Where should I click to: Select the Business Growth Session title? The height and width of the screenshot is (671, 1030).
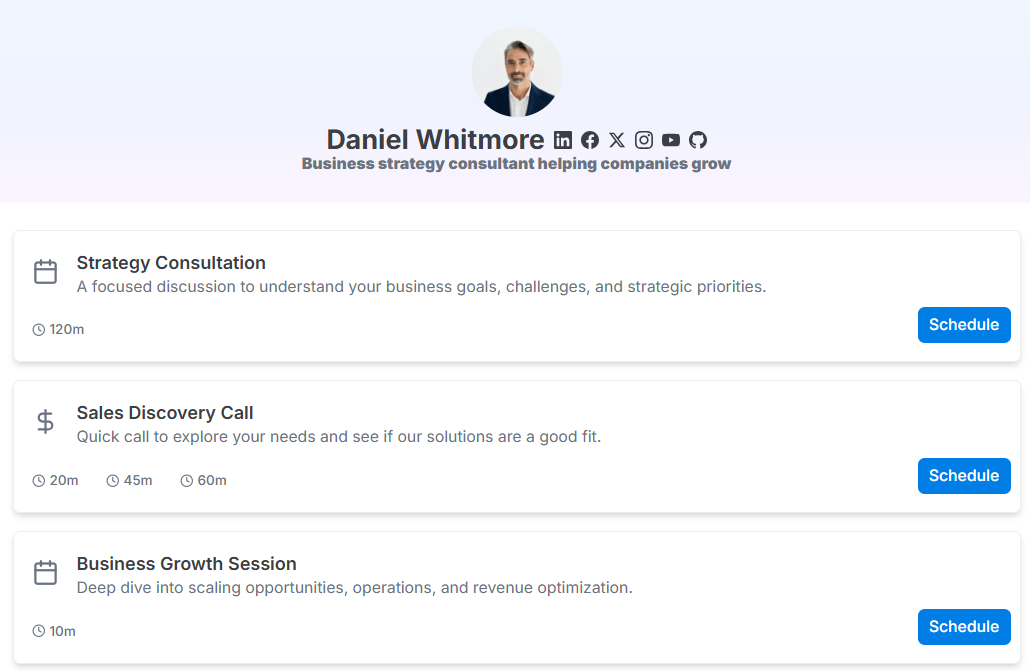pyautogui.click(x=187, y=564)
